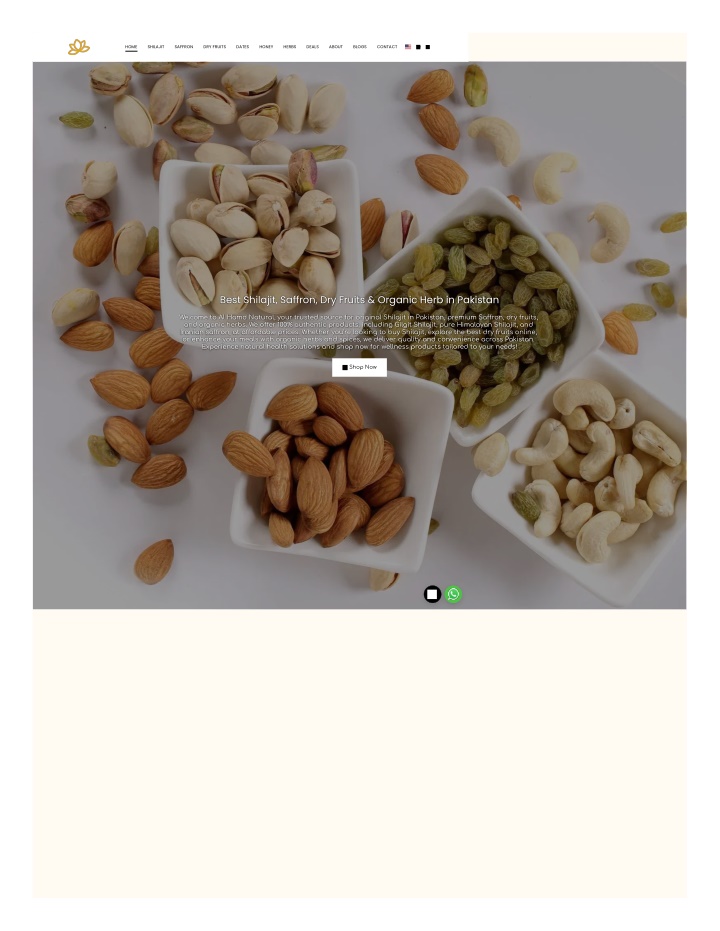Click the Shop Now button

point(359,367)
